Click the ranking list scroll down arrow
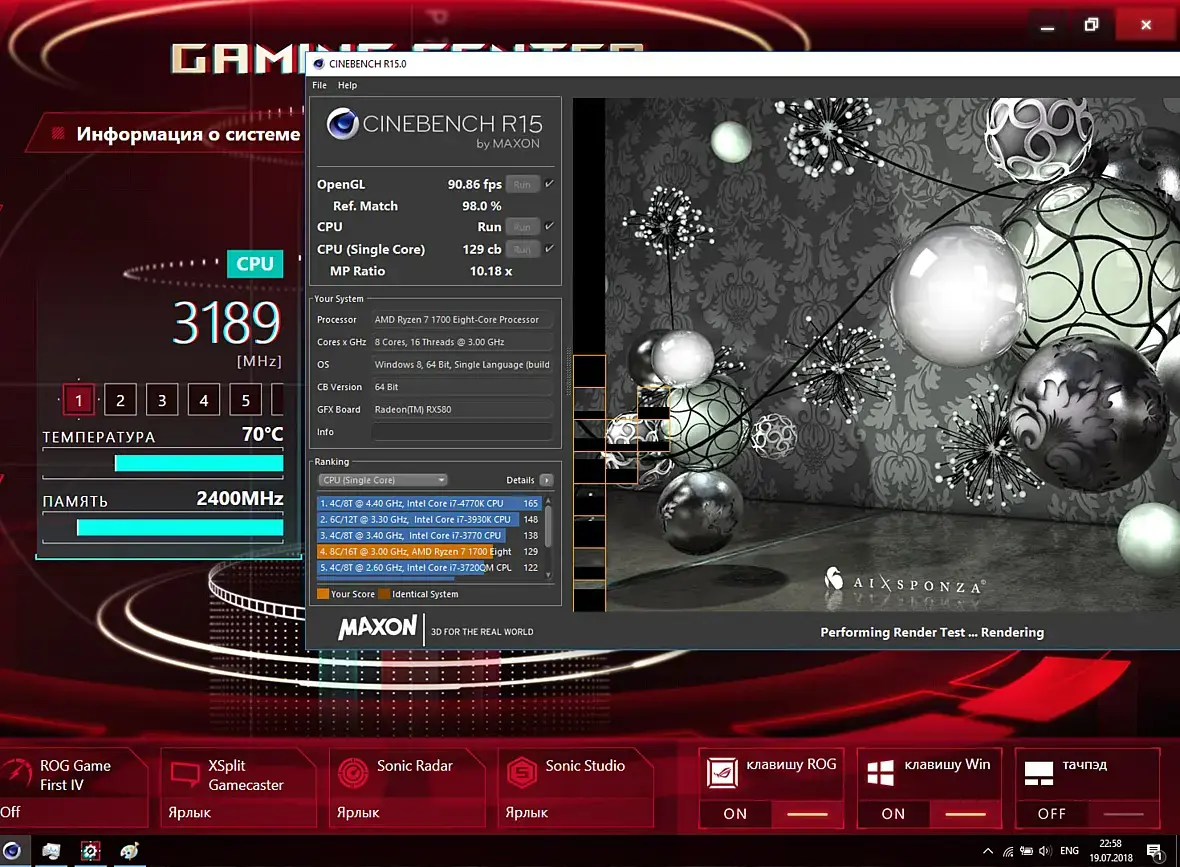Screen dimensions: 1180x867 [548, 576]
